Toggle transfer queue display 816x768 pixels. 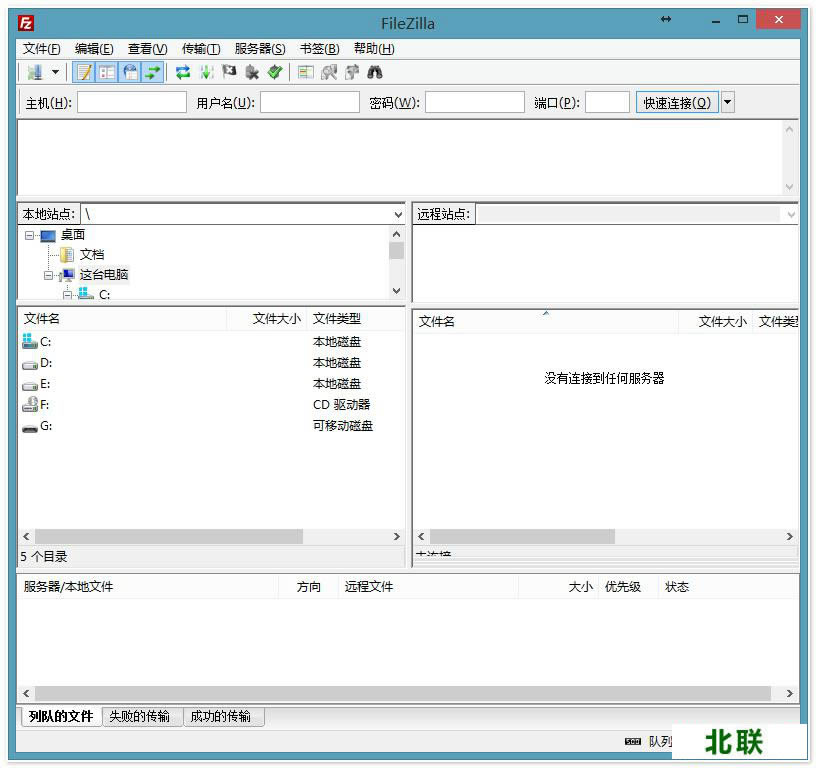pos(152,72)
